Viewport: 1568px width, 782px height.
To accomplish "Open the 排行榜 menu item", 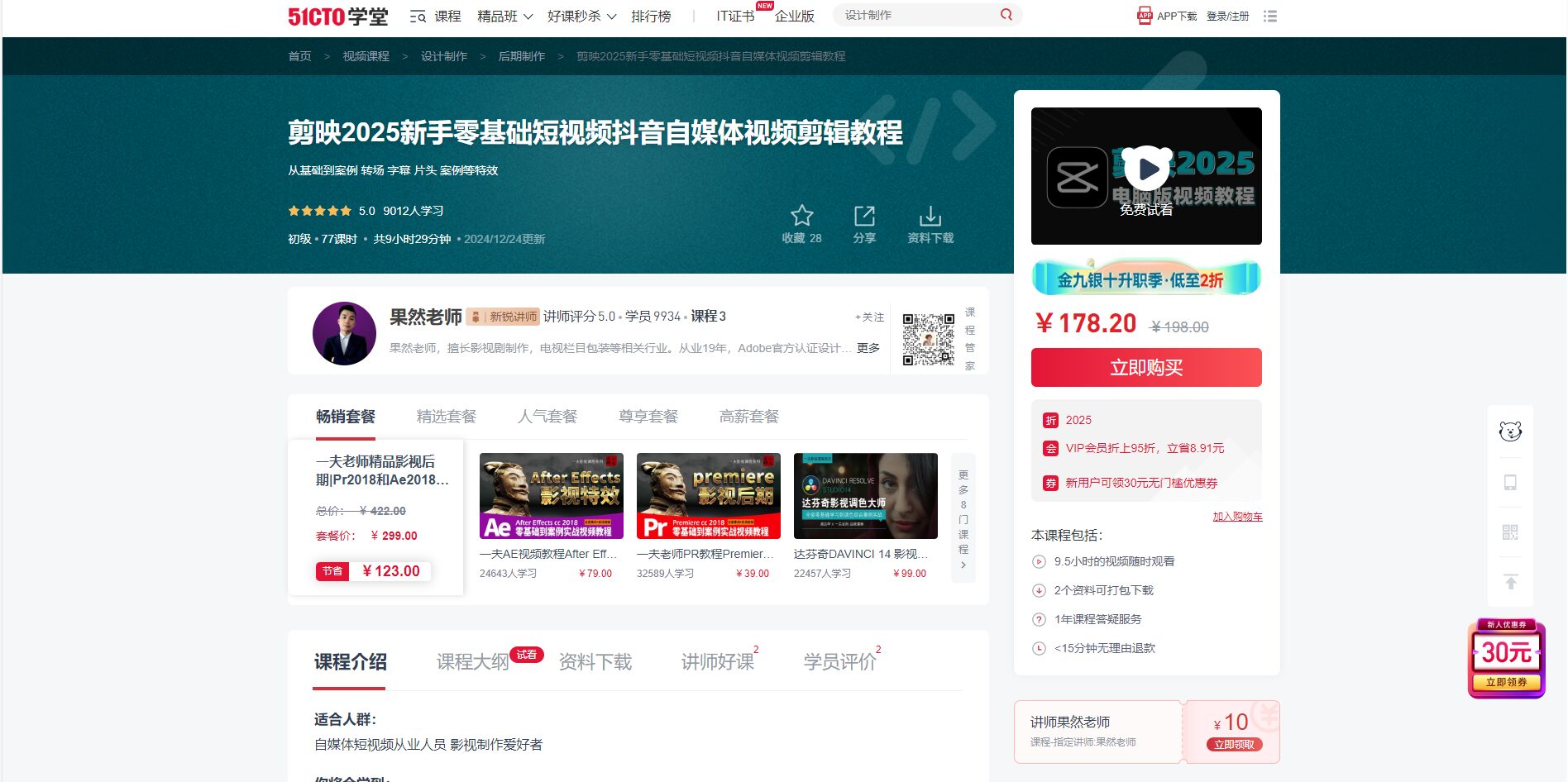I will (651, 17).
